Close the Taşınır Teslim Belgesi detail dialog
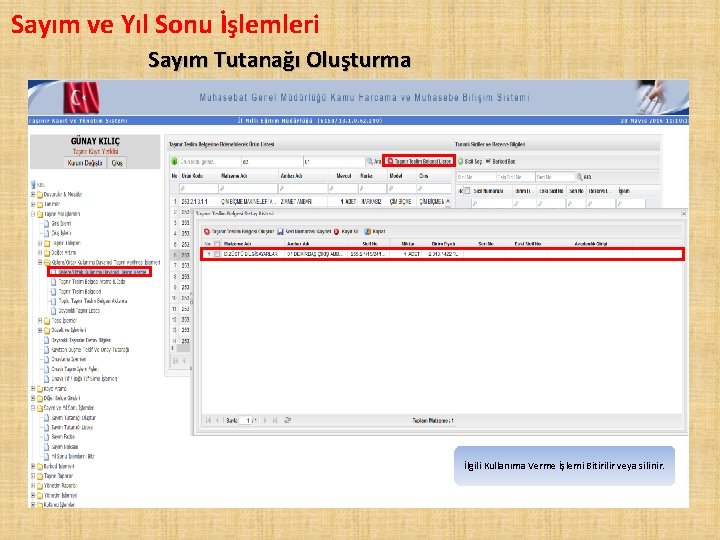Image resolution: width=720 pixels, height=540 pixels. pyautogui.click(x=683, y=214)
